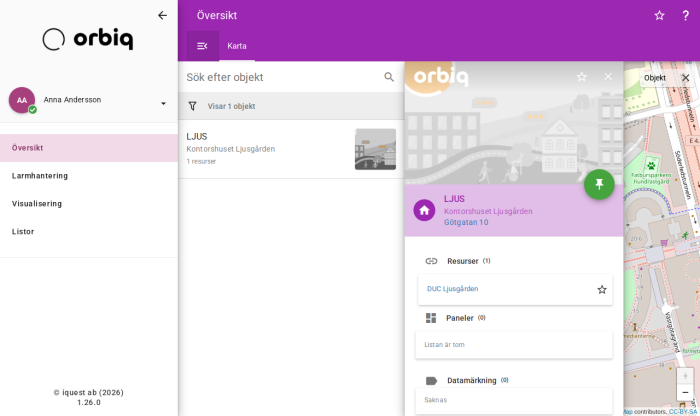Screen dimensions: 700x416
Task: Click the Objekt map chip label
Action: (655, 78)
